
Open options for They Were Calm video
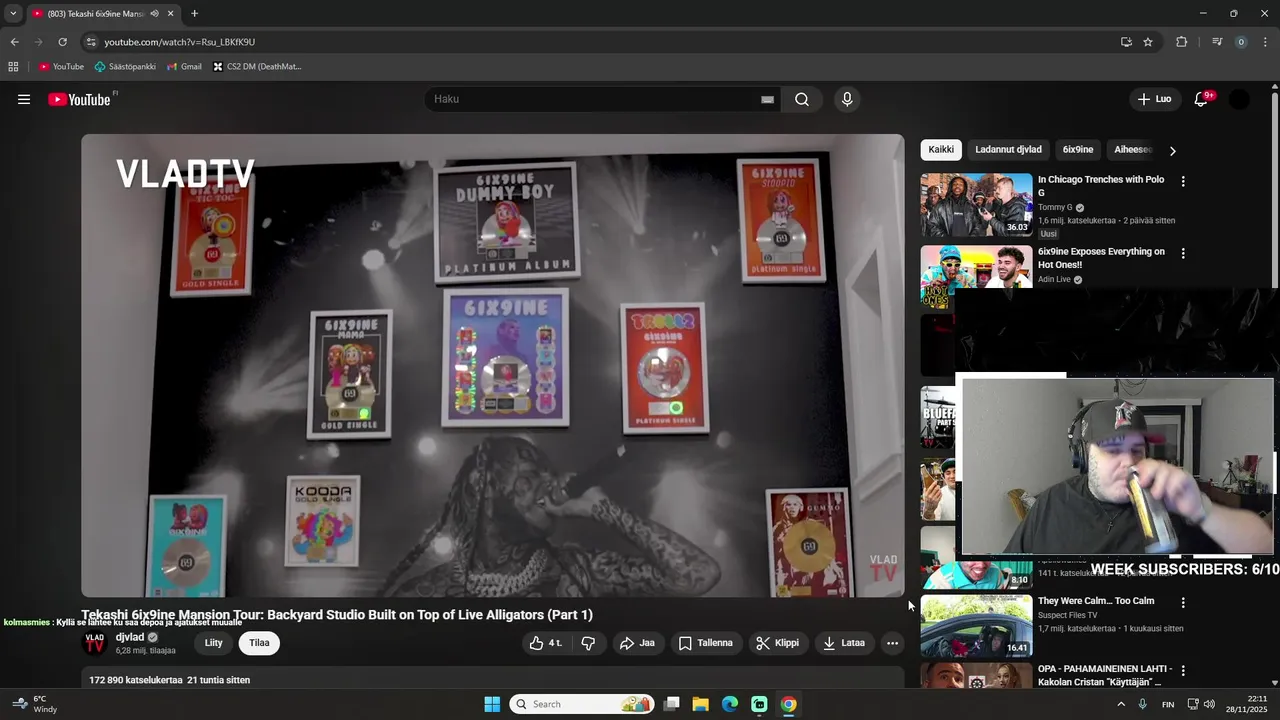1183,603
